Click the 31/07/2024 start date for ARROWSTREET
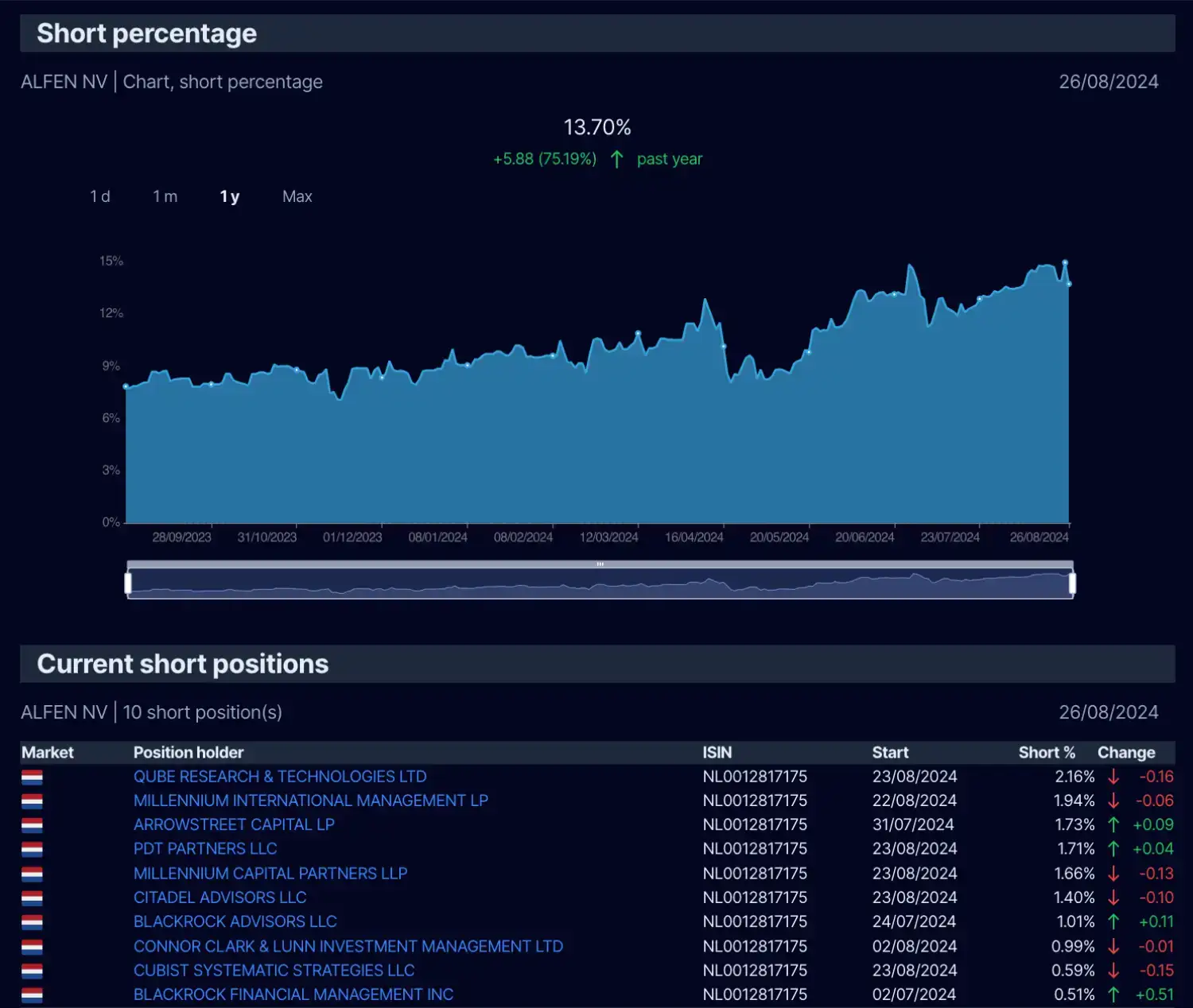The width and height of the screenshot is (1193, 1008). click(x=913, y=824)
